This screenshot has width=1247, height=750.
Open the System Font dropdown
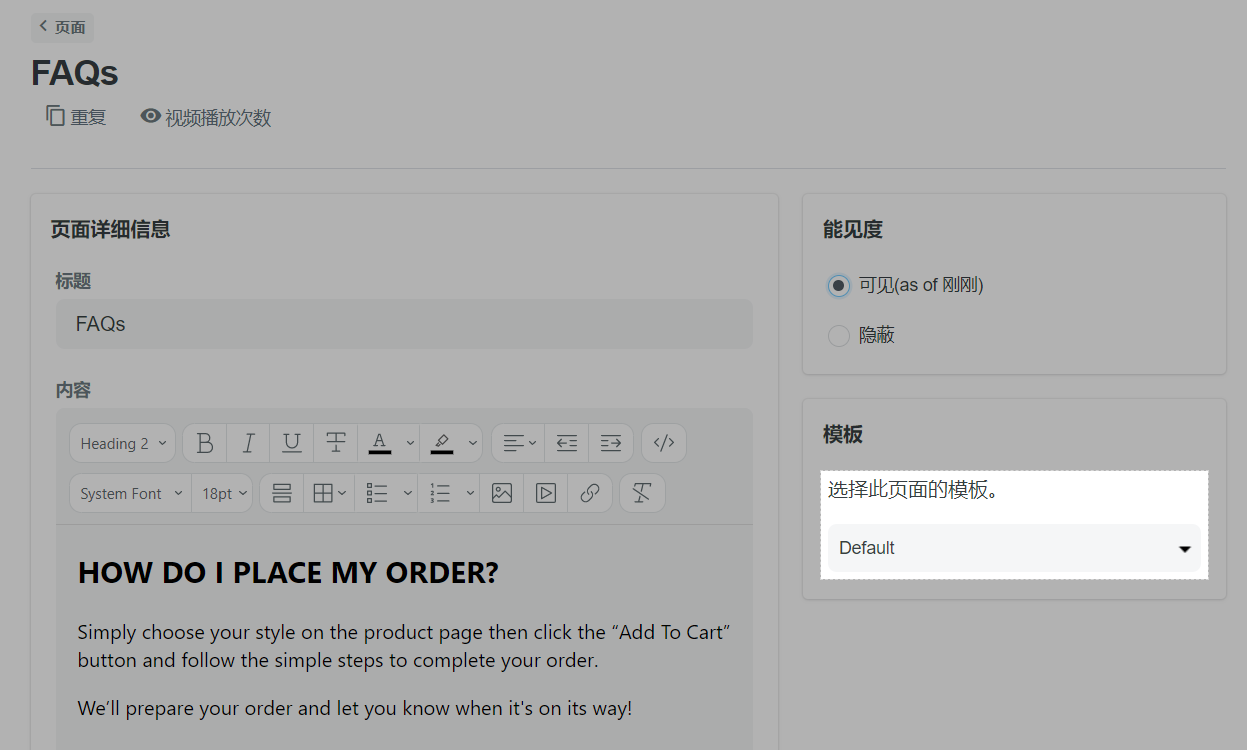pos(130,493)
